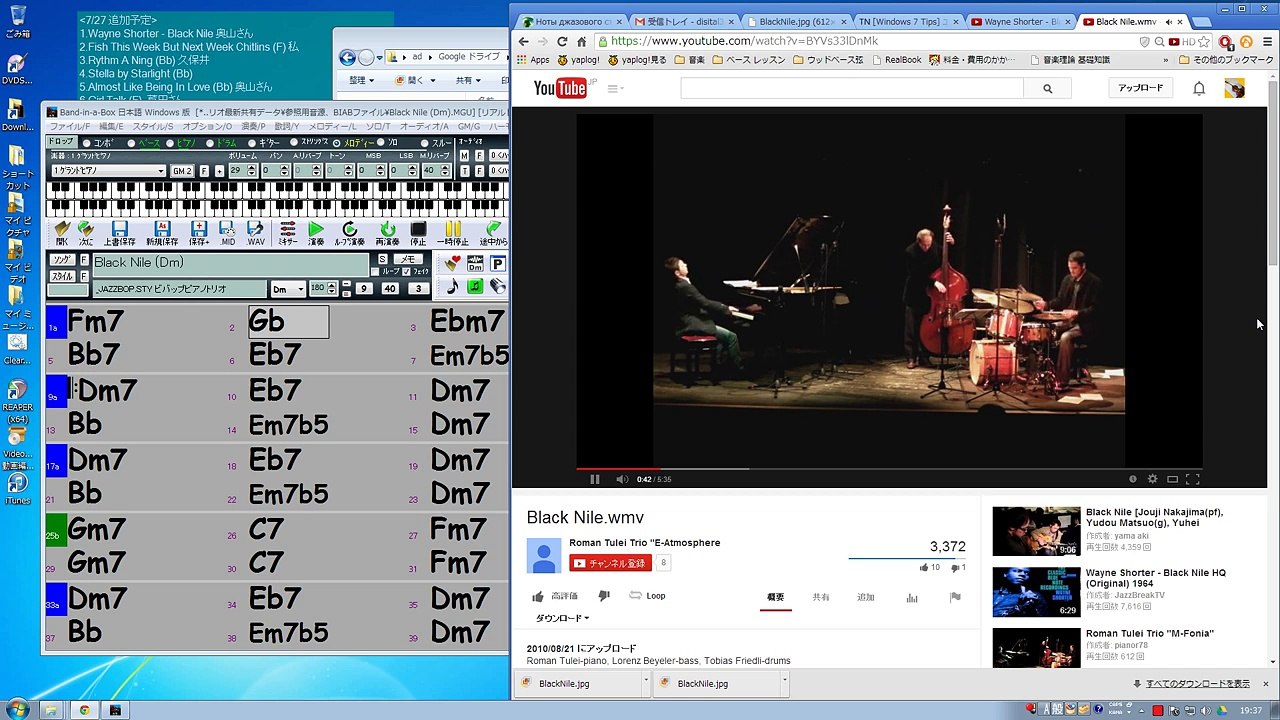Select the ギター guitar track radio
This screenshot has width=1280, height=720.
[x=250, y=143]
